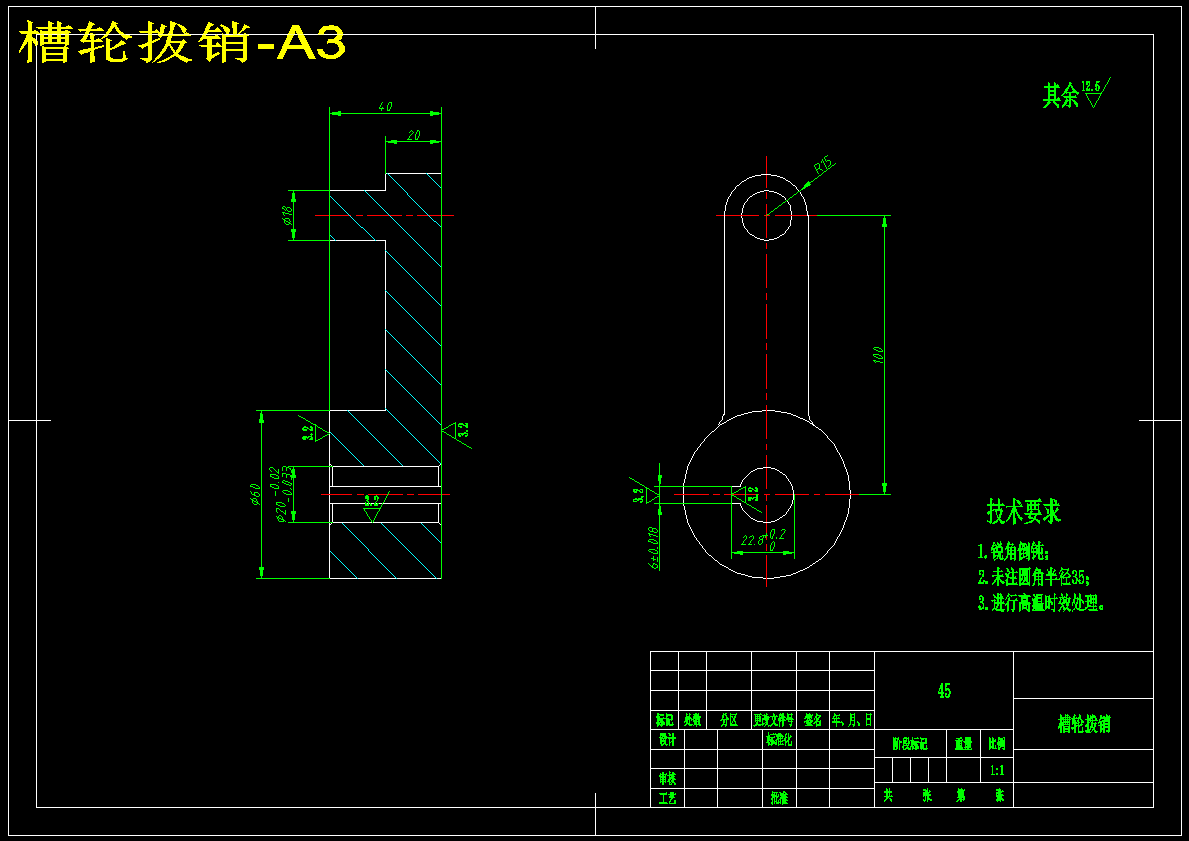
Task: Click technical note 2. 未注圆角半径35
Action: (x=1034, y=578)
